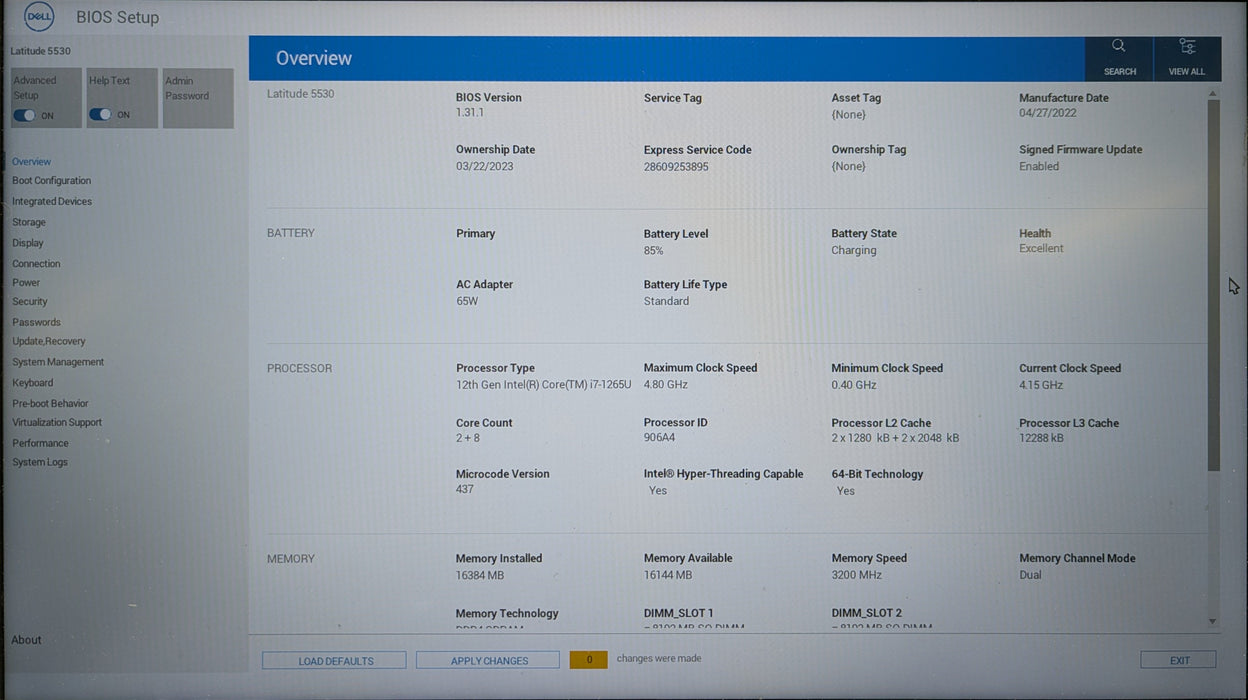
Task: Open Display settings
Action: pyautogui.click(x=28, y=243)
